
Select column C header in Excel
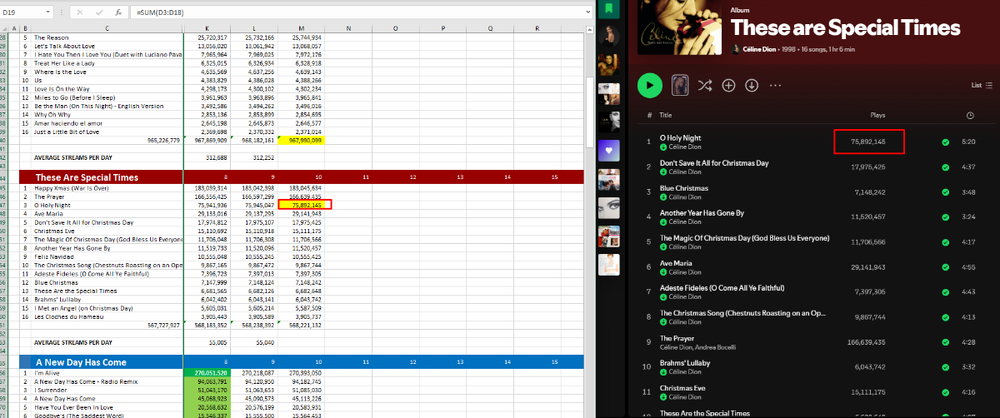tap(107, 28)
